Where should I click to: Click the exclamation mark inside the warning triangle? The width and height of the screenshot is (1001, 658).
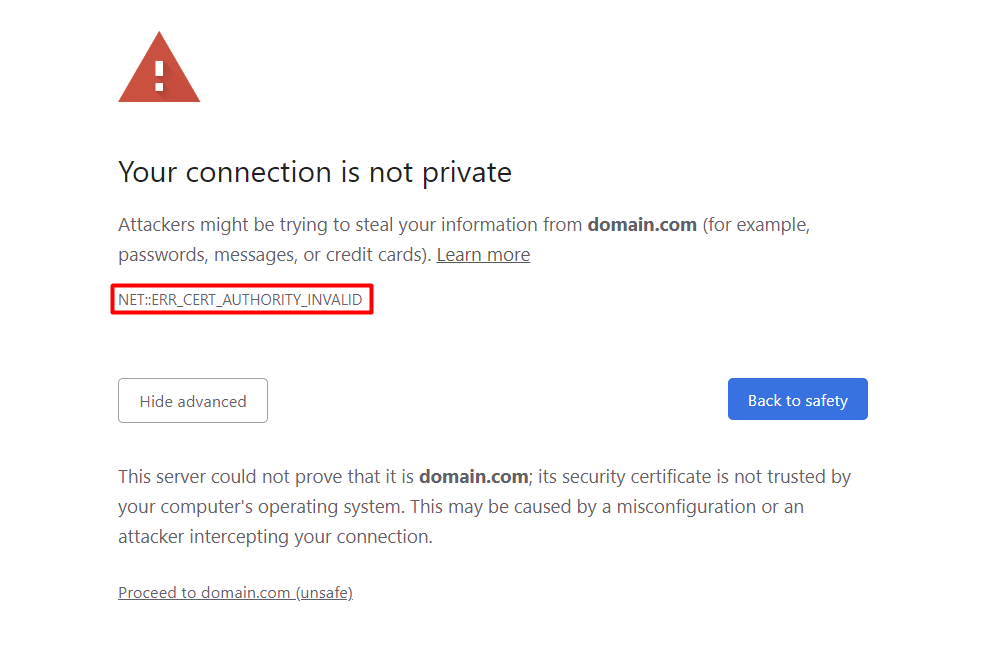point(158,72)
